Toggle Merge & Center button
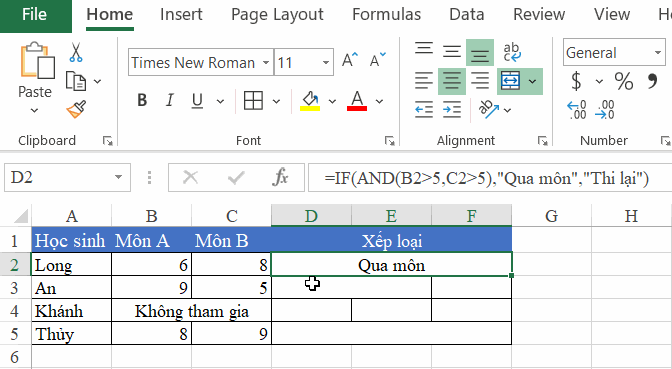This screenshot has height=369, width=672. (x=510, y=81)
